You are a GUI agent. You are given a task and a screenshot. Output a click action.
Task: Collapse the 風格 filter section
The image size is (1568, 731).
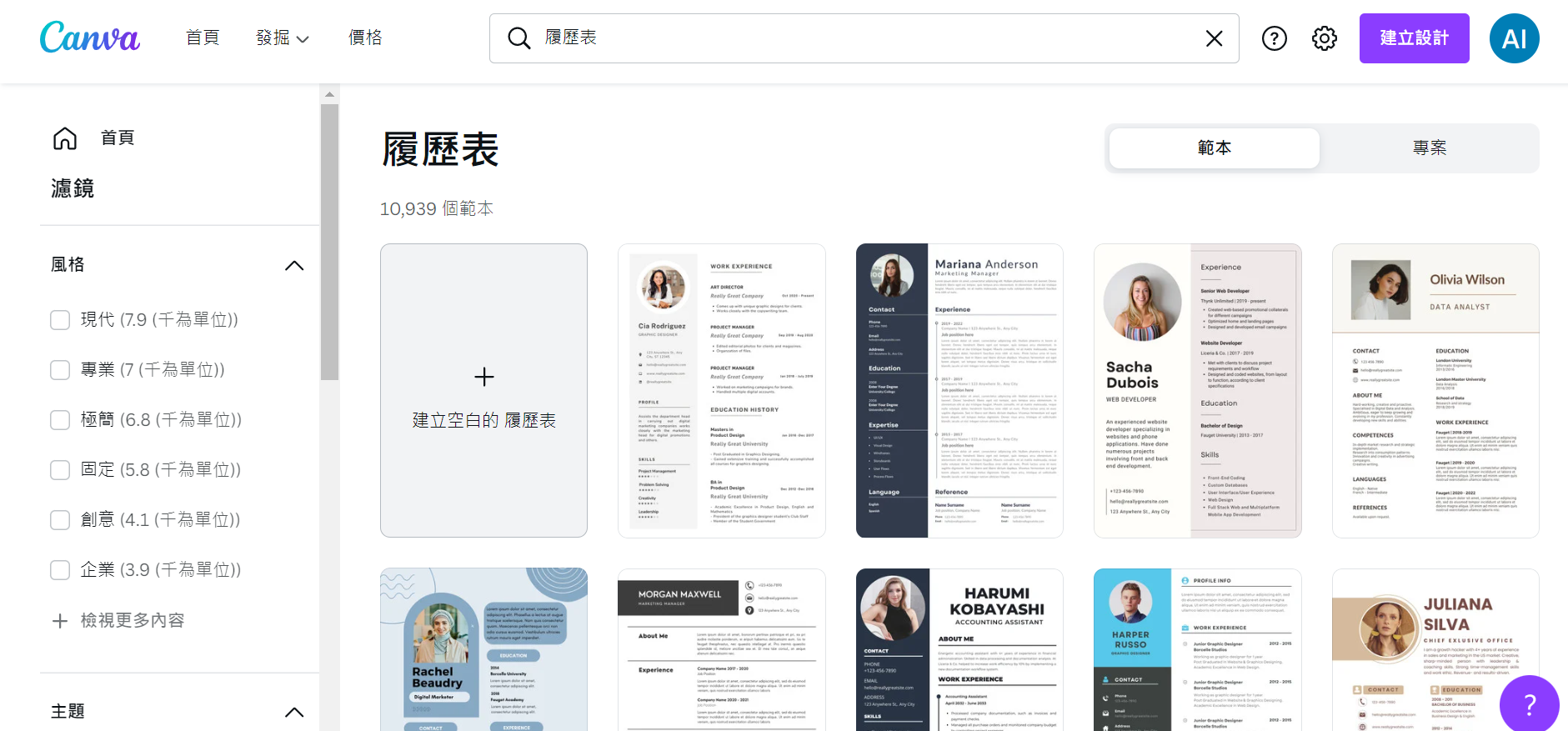pos(293,266)
